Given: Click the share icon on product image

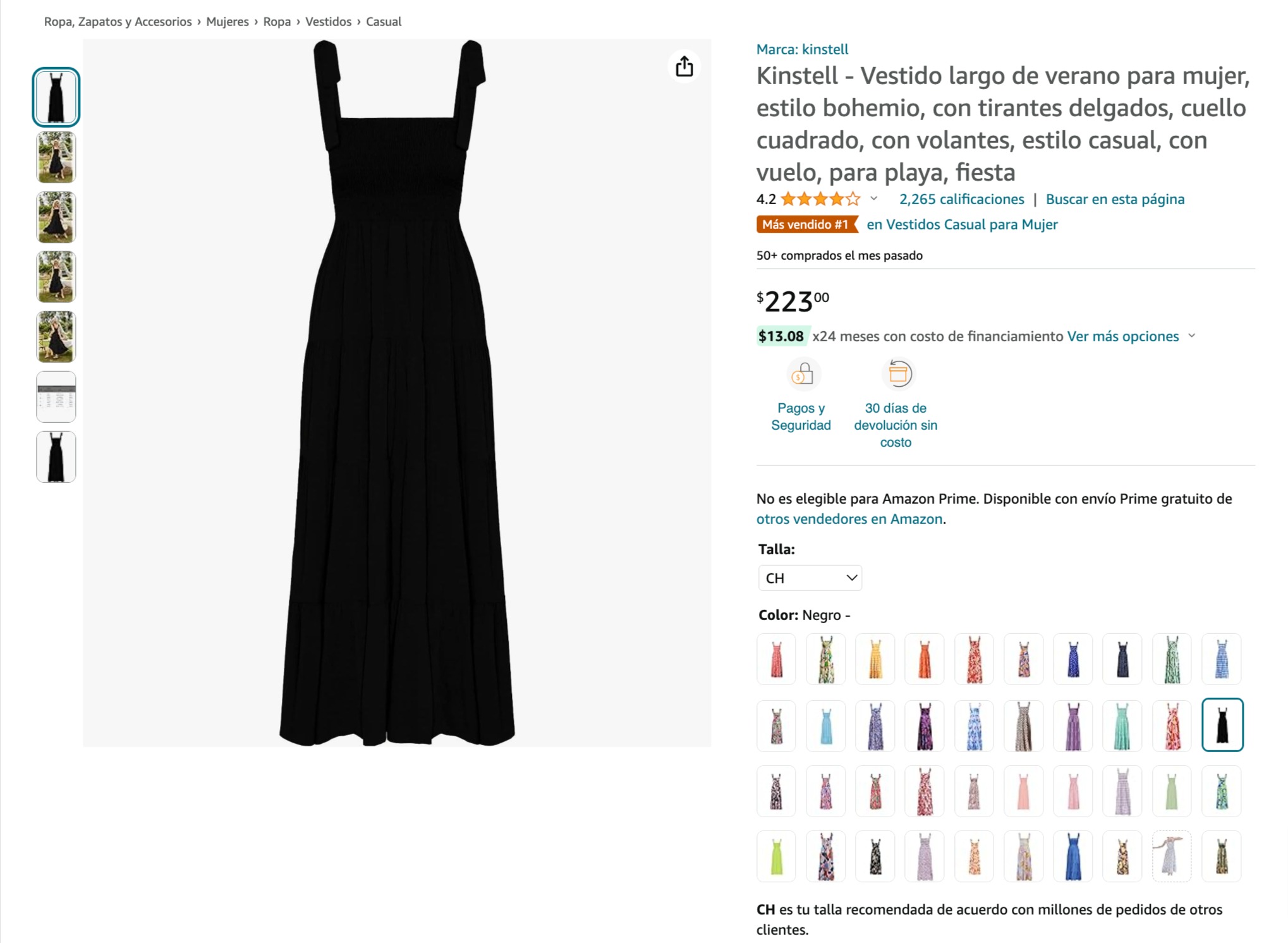Looking at the screenshot, I should (684, 66).
